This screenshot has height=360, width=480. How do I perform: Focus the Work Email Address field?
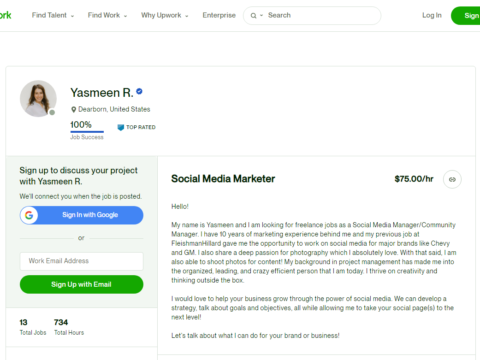pos(81,261)
